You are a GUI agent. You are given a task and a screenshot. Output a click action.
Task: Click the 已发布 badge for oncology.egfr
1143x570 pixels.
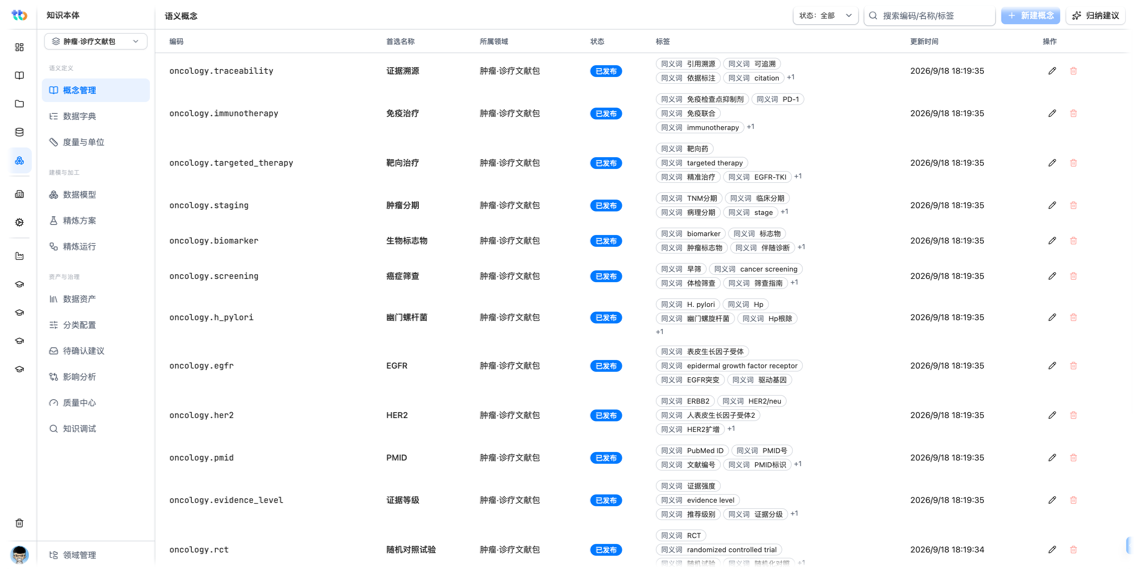pos(606,366)
